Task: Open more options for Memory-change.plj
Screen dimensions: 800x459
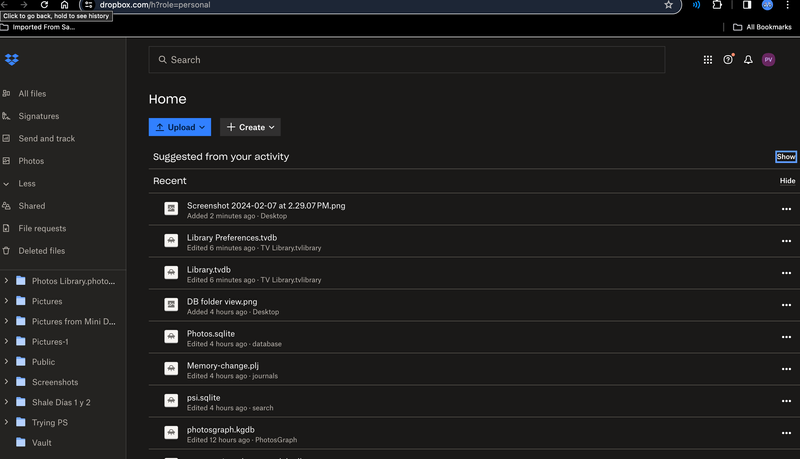Action: [x=786, y=369]
